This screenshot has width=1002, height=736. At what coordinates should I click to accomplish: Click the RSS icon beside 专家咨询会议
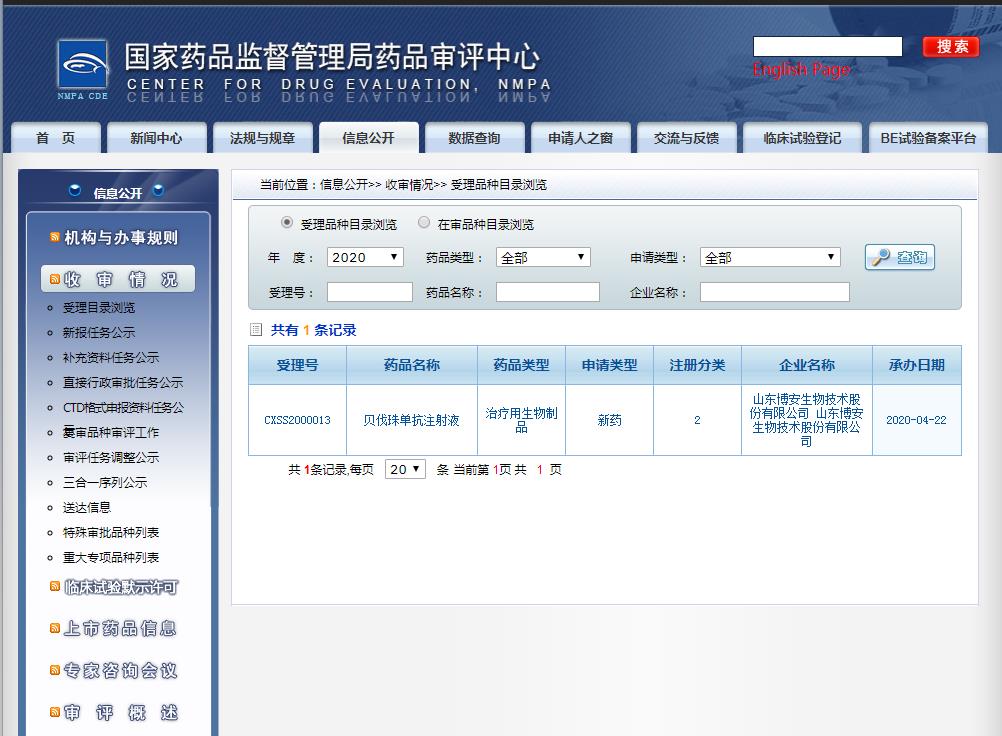coord(55,670)
